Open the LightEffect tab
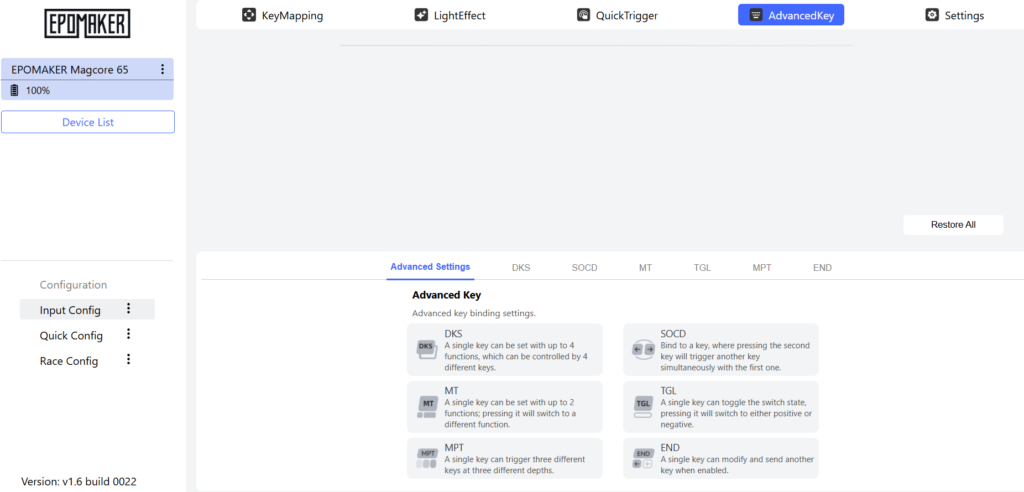This screenshot has height=492, width=1024. coord(452,15)
